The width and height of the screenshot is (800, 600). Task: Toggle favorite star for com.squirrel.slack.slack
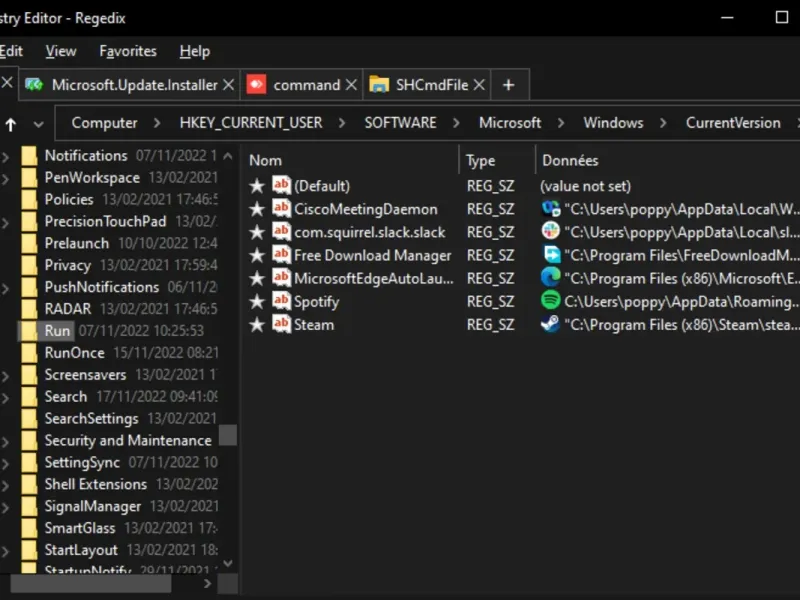(257, 232)
